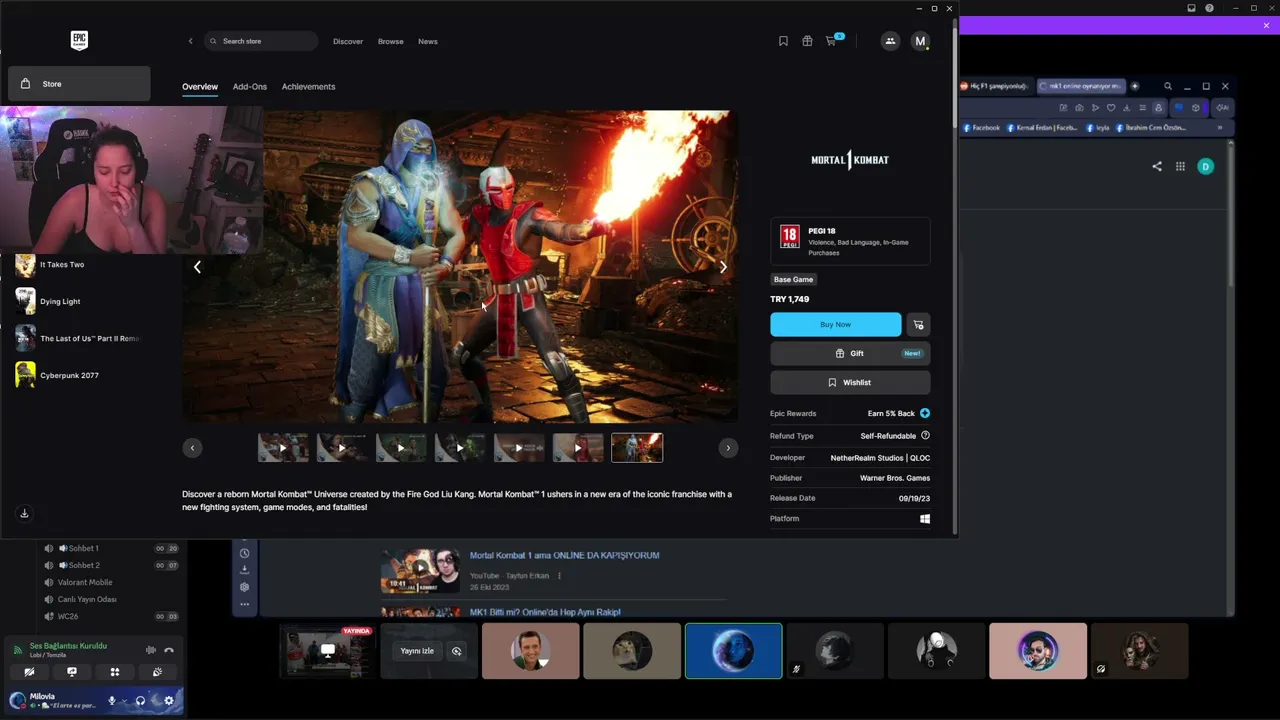1280x720 pixels.
Task: Open the gift icon in Epic header
Action: pyautogui.click(x=807, y=41)
